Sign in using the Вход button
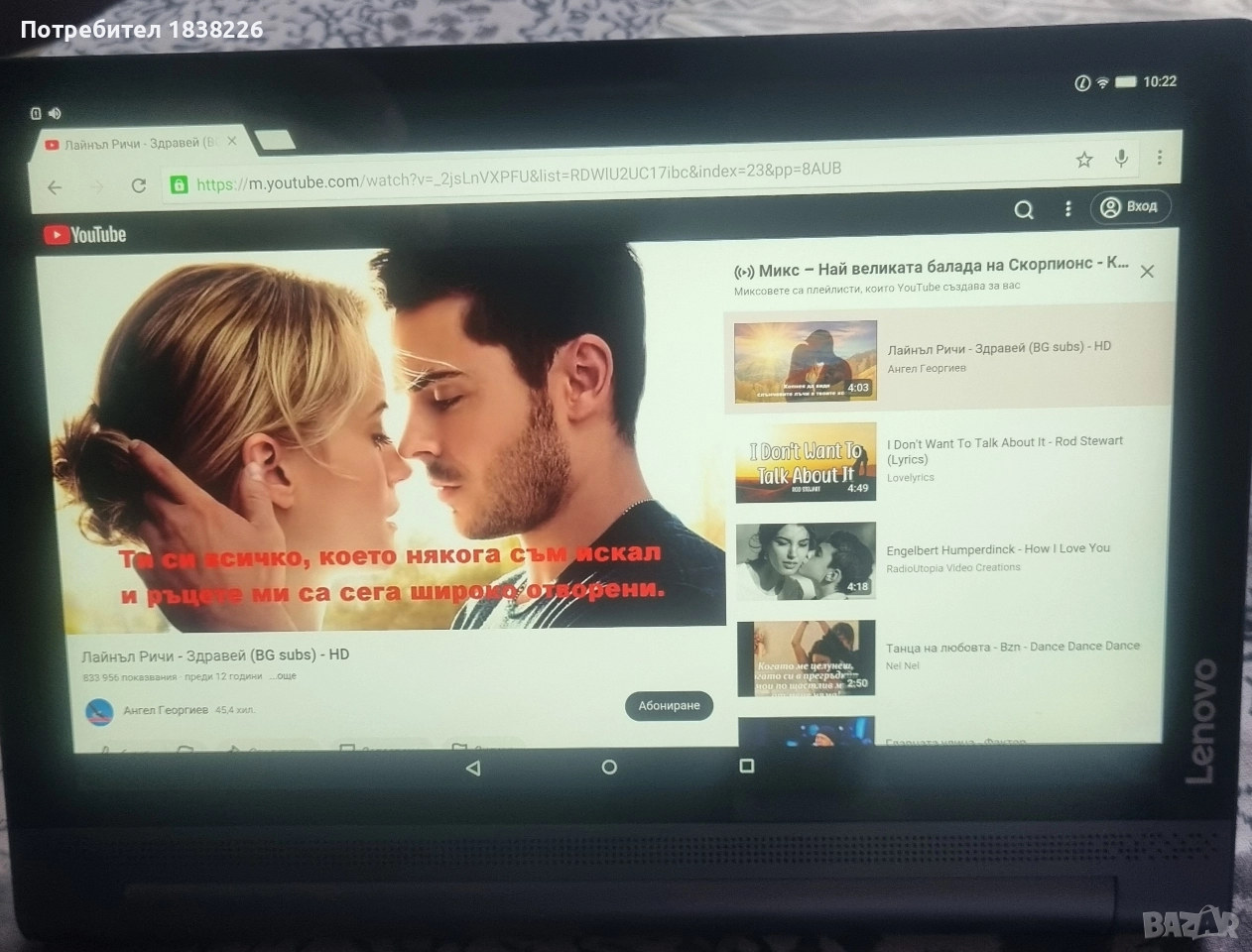This screenshot has height=952, width=1252. tap(1130, 207)
